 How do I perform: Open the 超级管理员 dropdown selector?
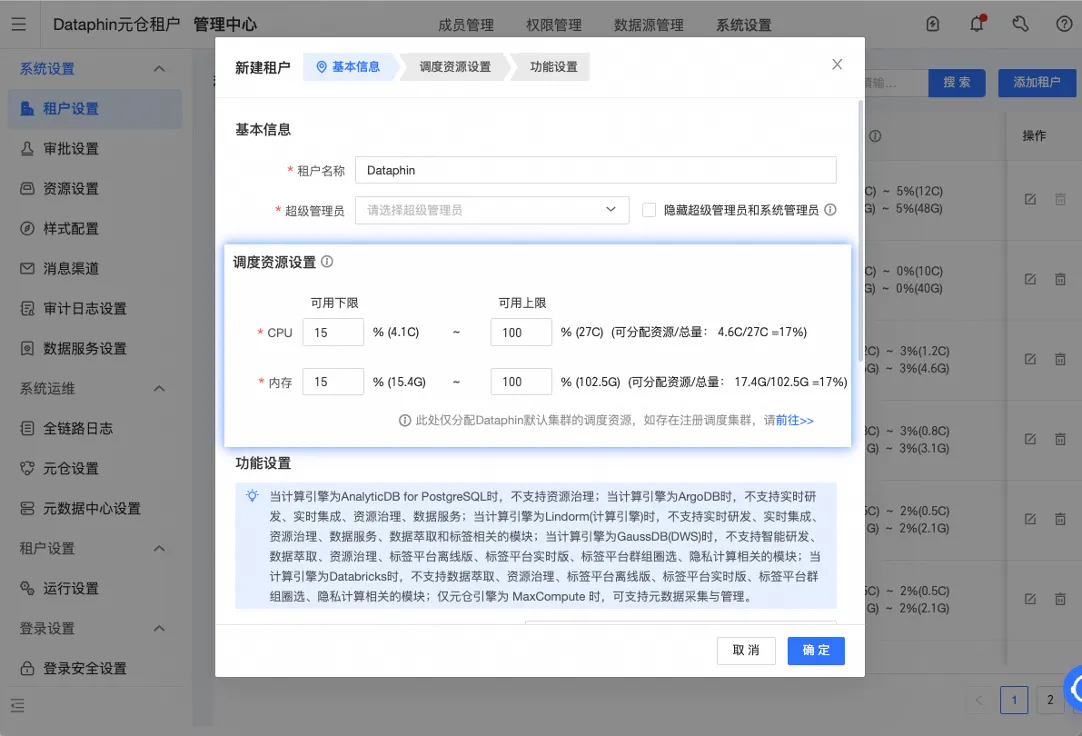pos(492,210)
